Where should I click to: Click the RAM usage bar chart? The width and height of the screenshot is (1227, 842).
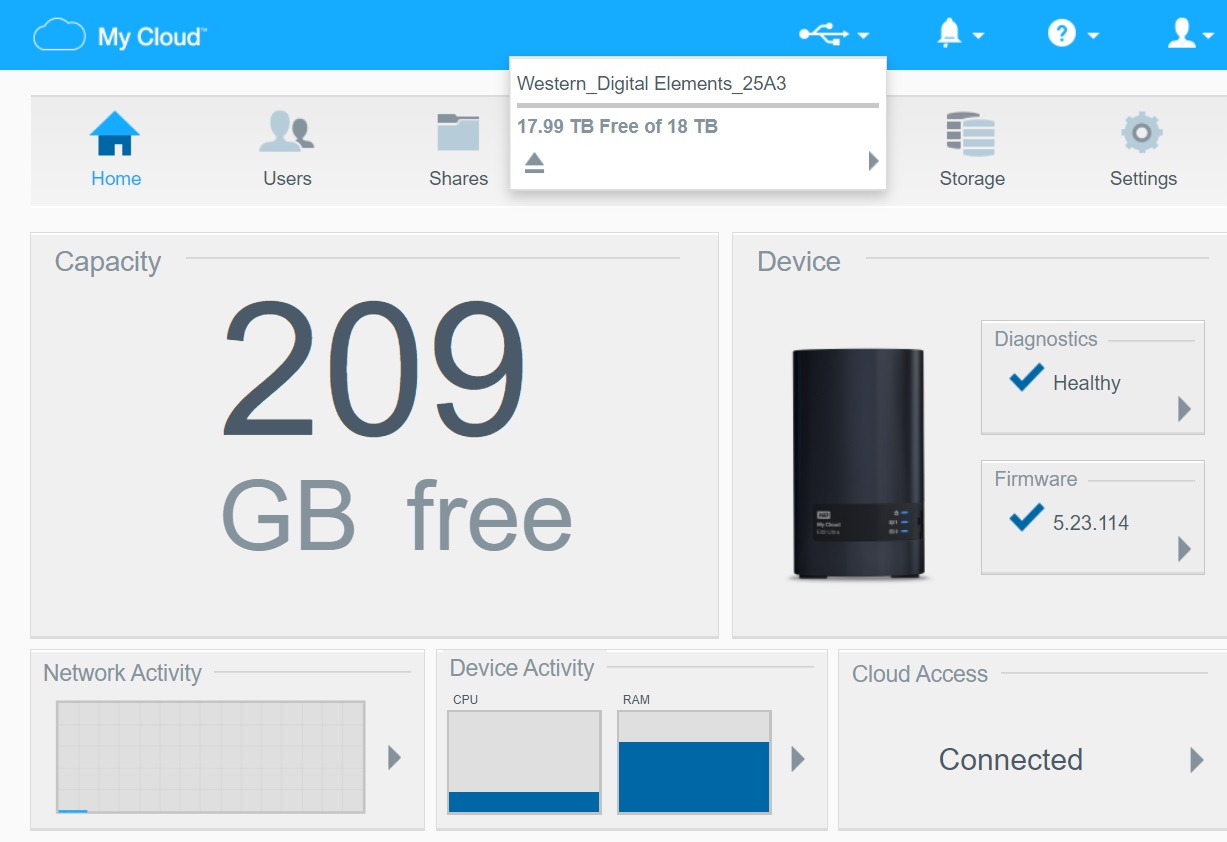(x=694, y=762)
